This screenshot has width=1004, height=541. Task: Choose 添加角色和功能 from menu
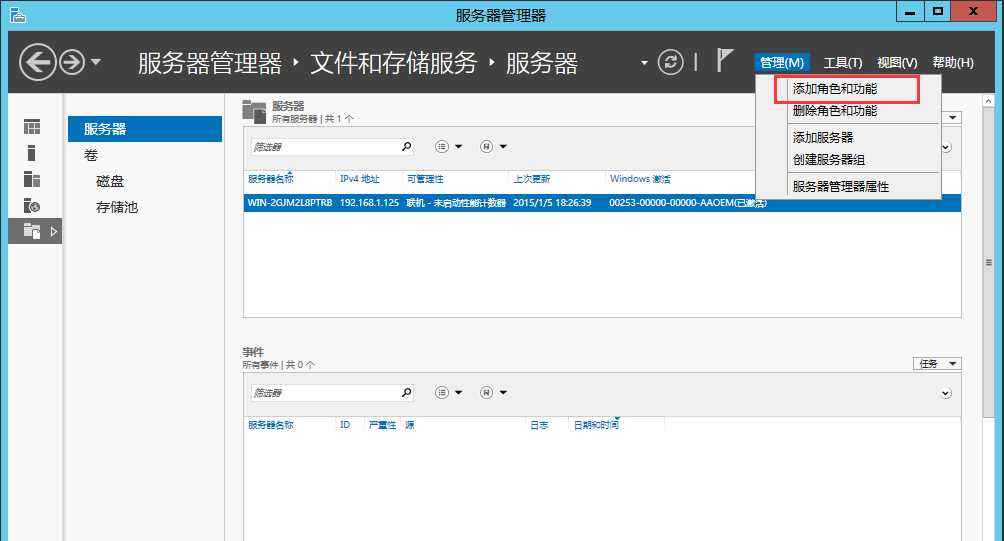point(835,89)
